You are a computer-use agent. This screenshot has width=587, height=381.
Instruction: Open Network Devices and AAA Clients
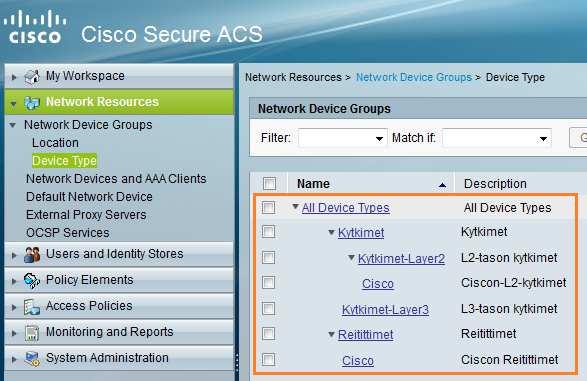(x=116, y=179)
